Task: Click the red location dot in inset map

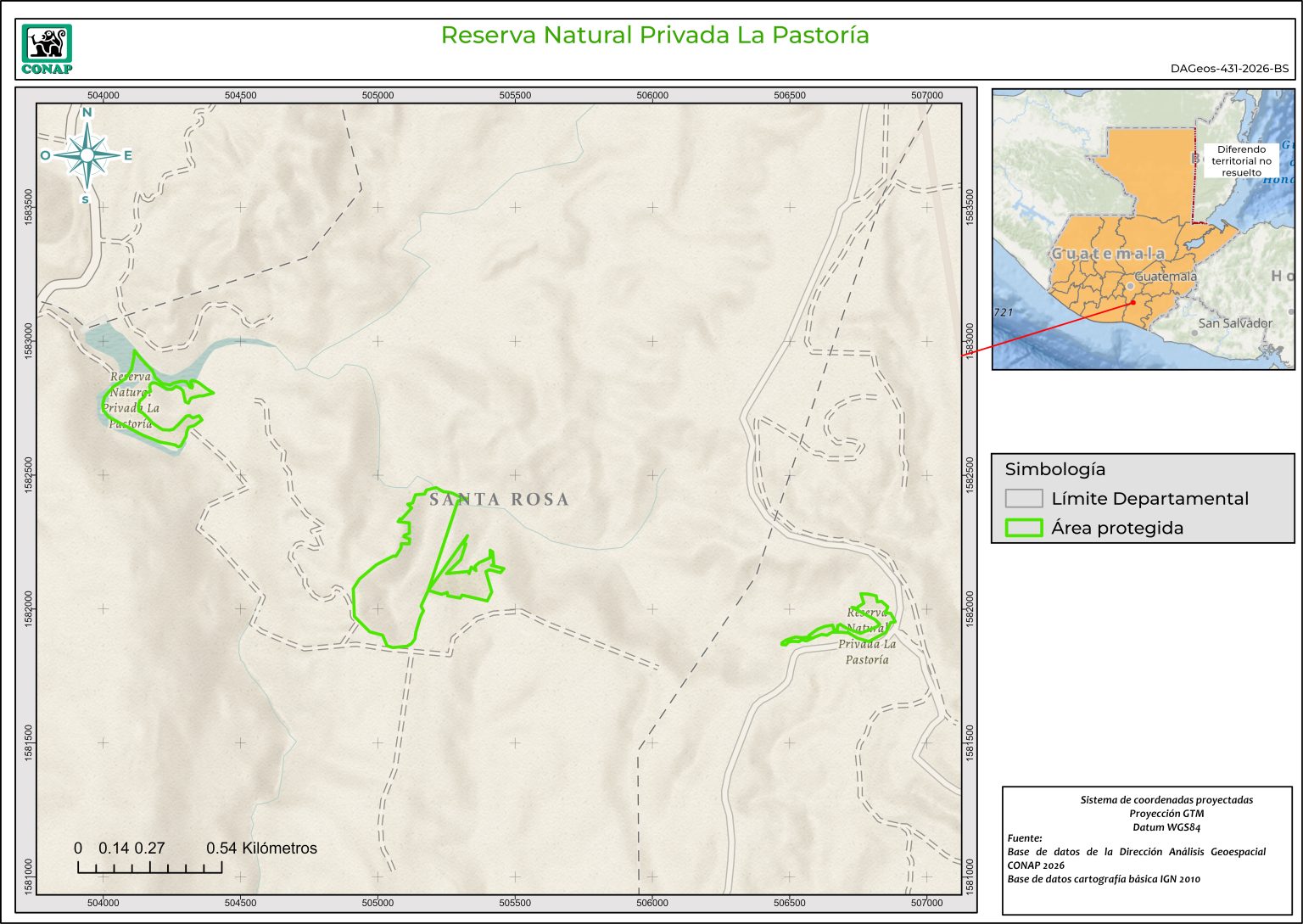Action: tap(1132, 302)
